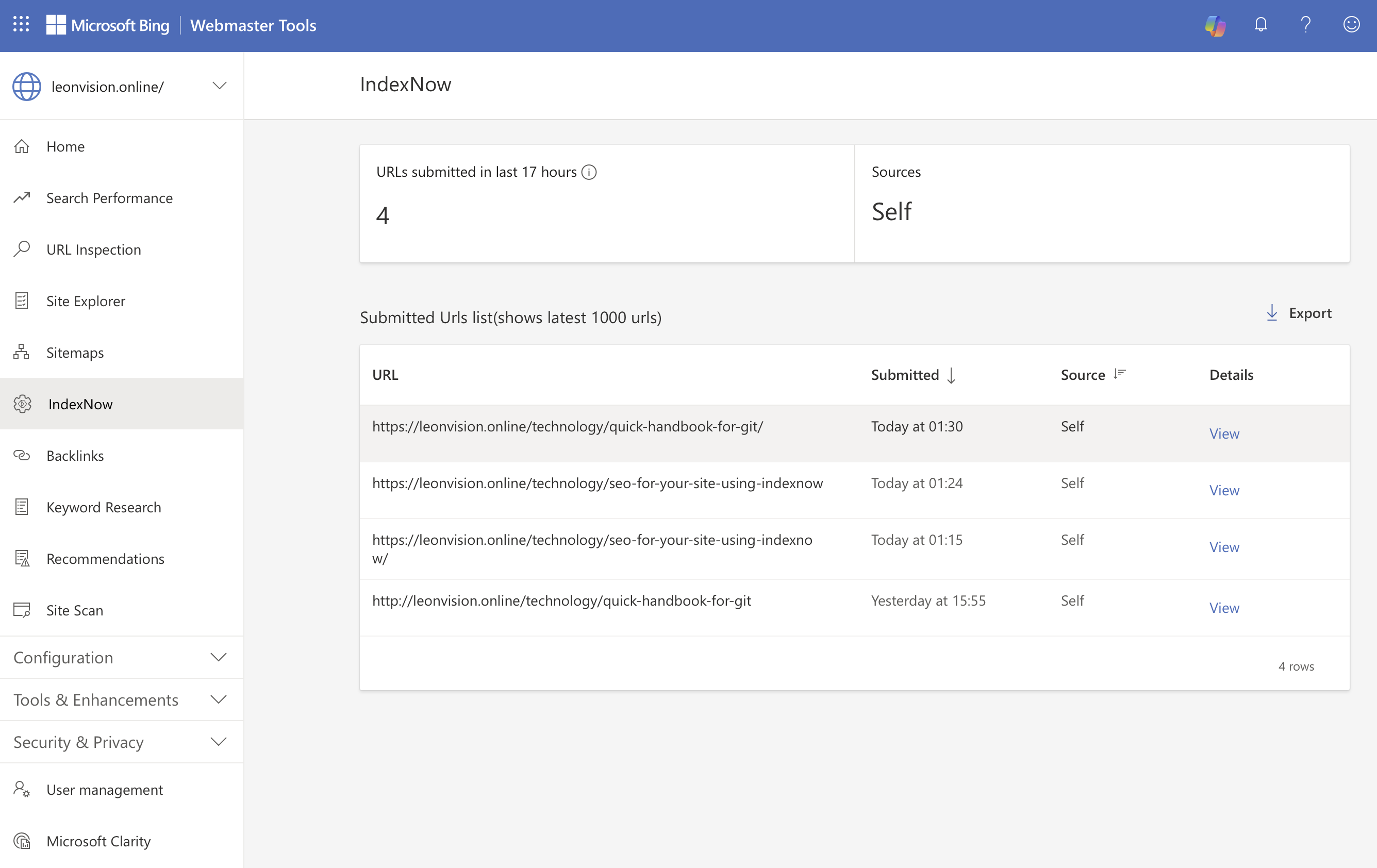Select URL Inspection menu item
1377x868 pixels.
point(93,249)
